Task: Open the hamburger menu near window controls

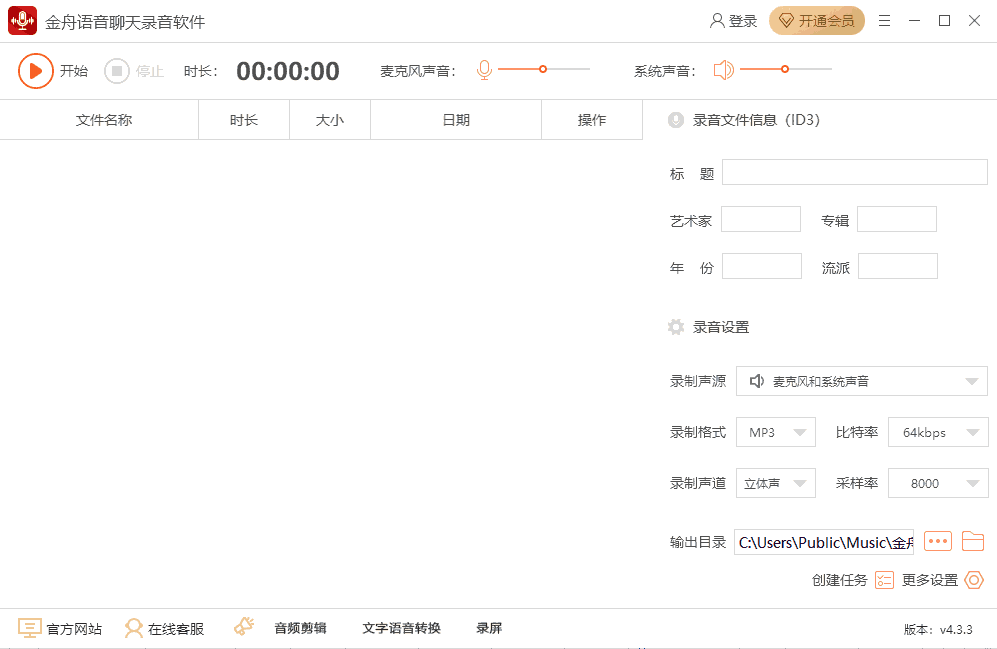Action: 884,20
